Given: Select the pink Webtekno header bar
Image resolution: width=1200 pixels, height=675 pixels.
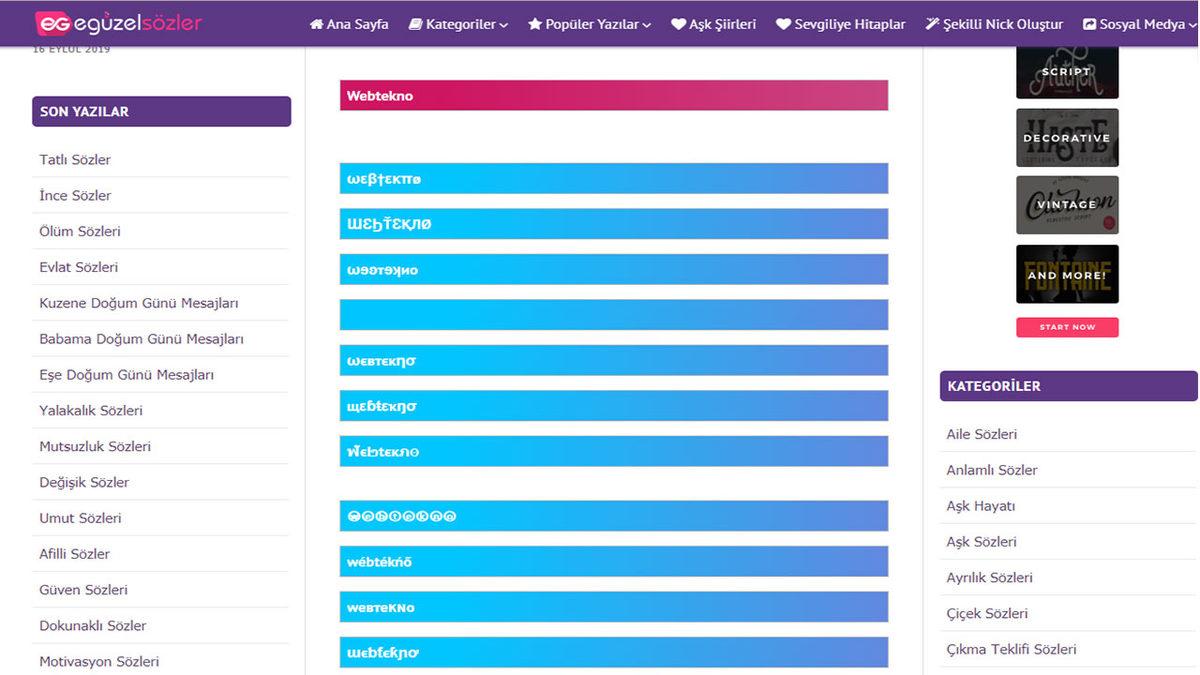Looking at the screenshot, I should 614,95.
